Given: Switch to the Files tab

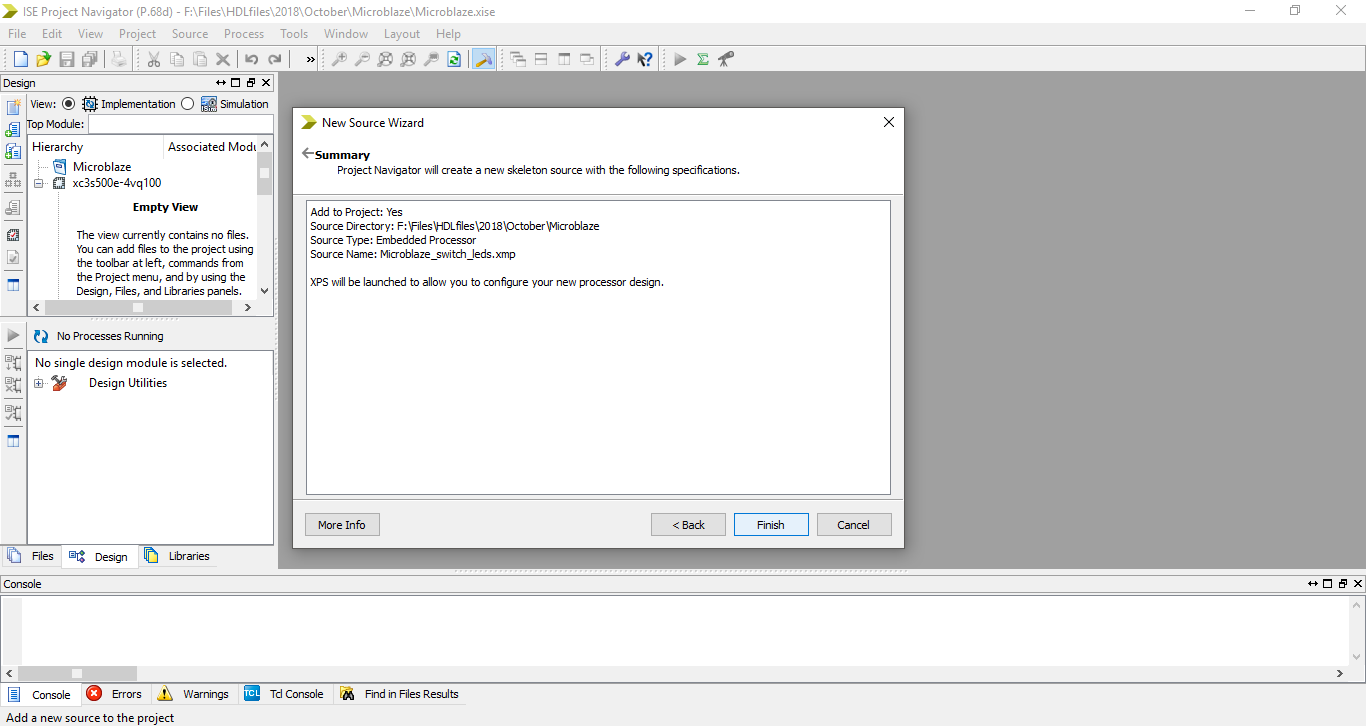Looking at the screenshot, I should point(31,556).
